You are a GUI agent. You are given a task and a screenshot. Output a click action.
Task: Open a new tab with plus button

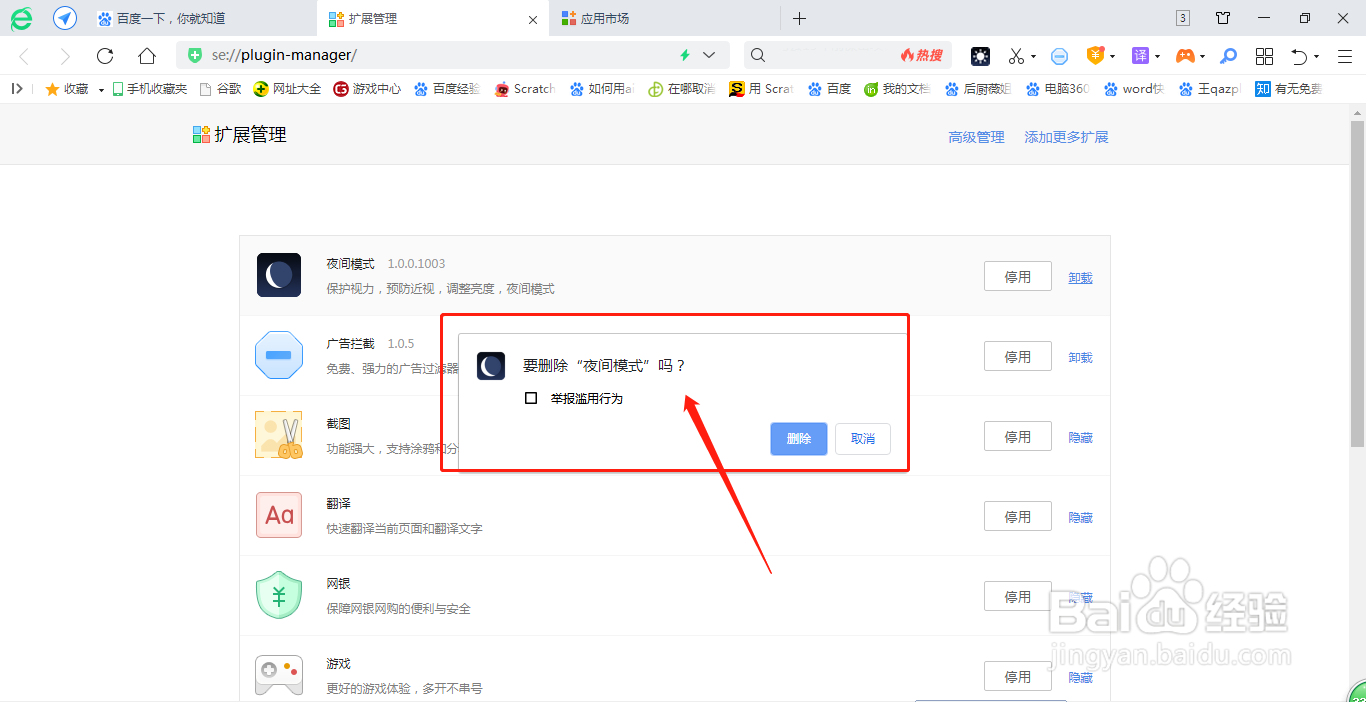tap(799, 18)
